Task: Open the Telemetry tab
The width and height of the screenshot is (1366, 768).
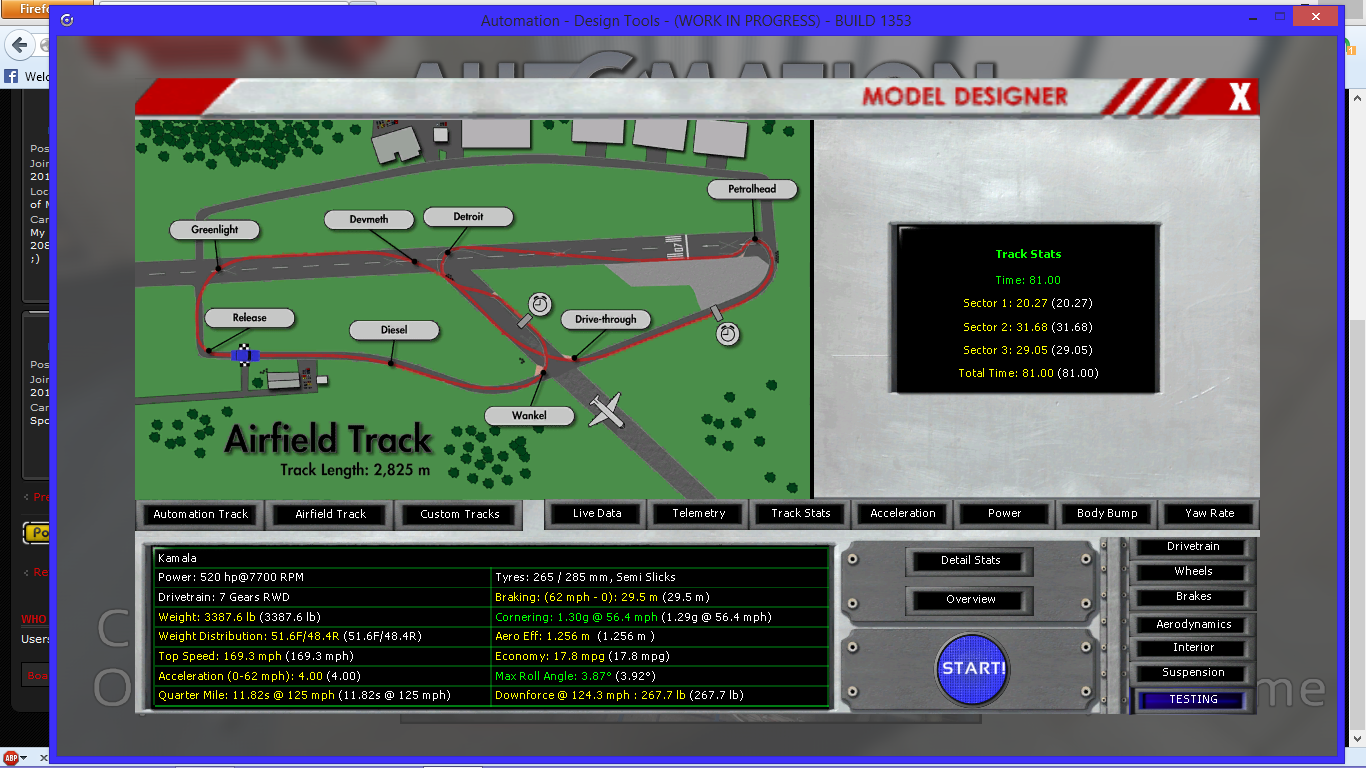Action: click(x=699, y=513)
